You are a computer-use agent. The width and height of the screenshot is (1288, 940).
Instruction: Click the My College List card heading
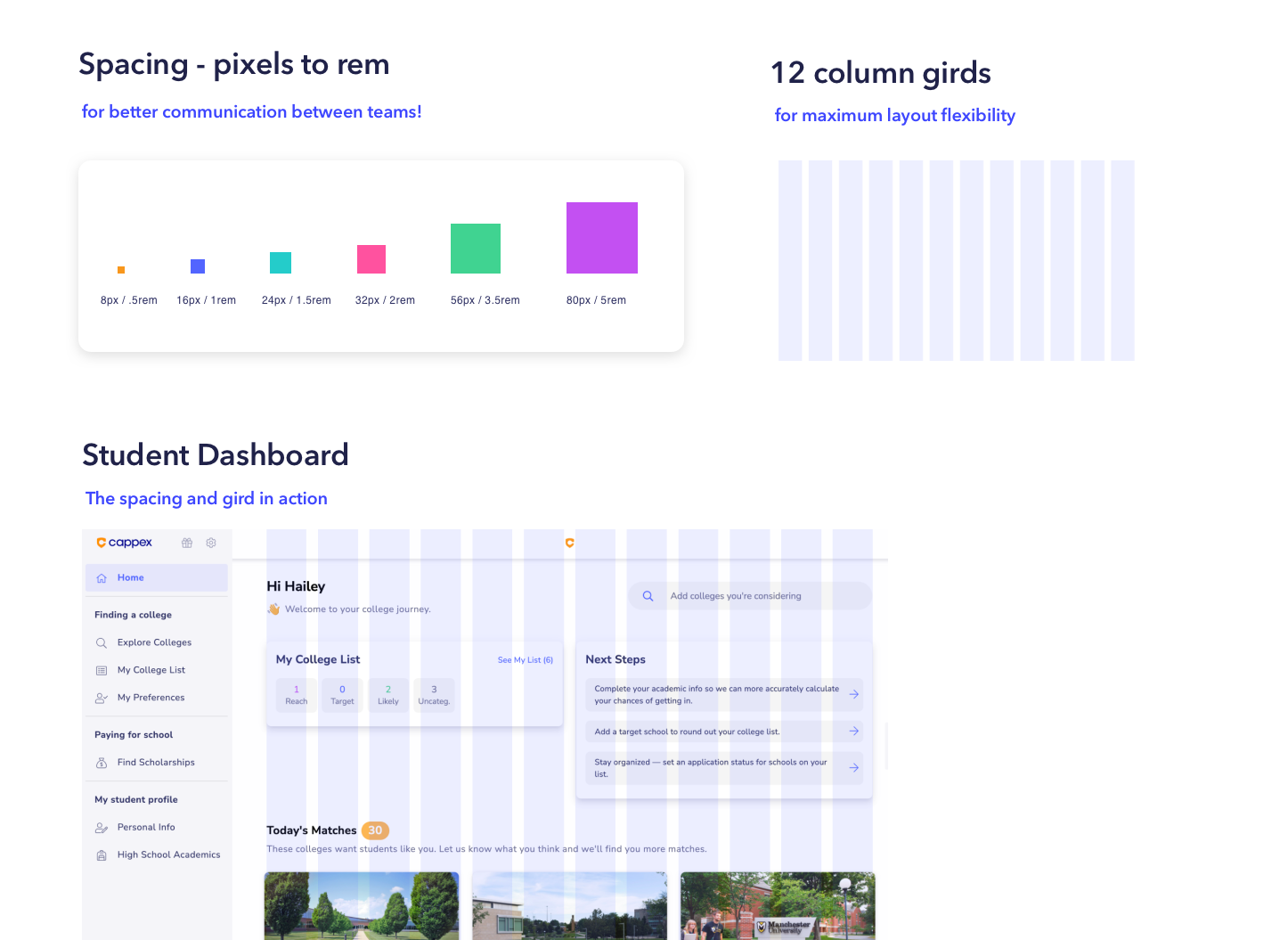click(x=318, y=659)
